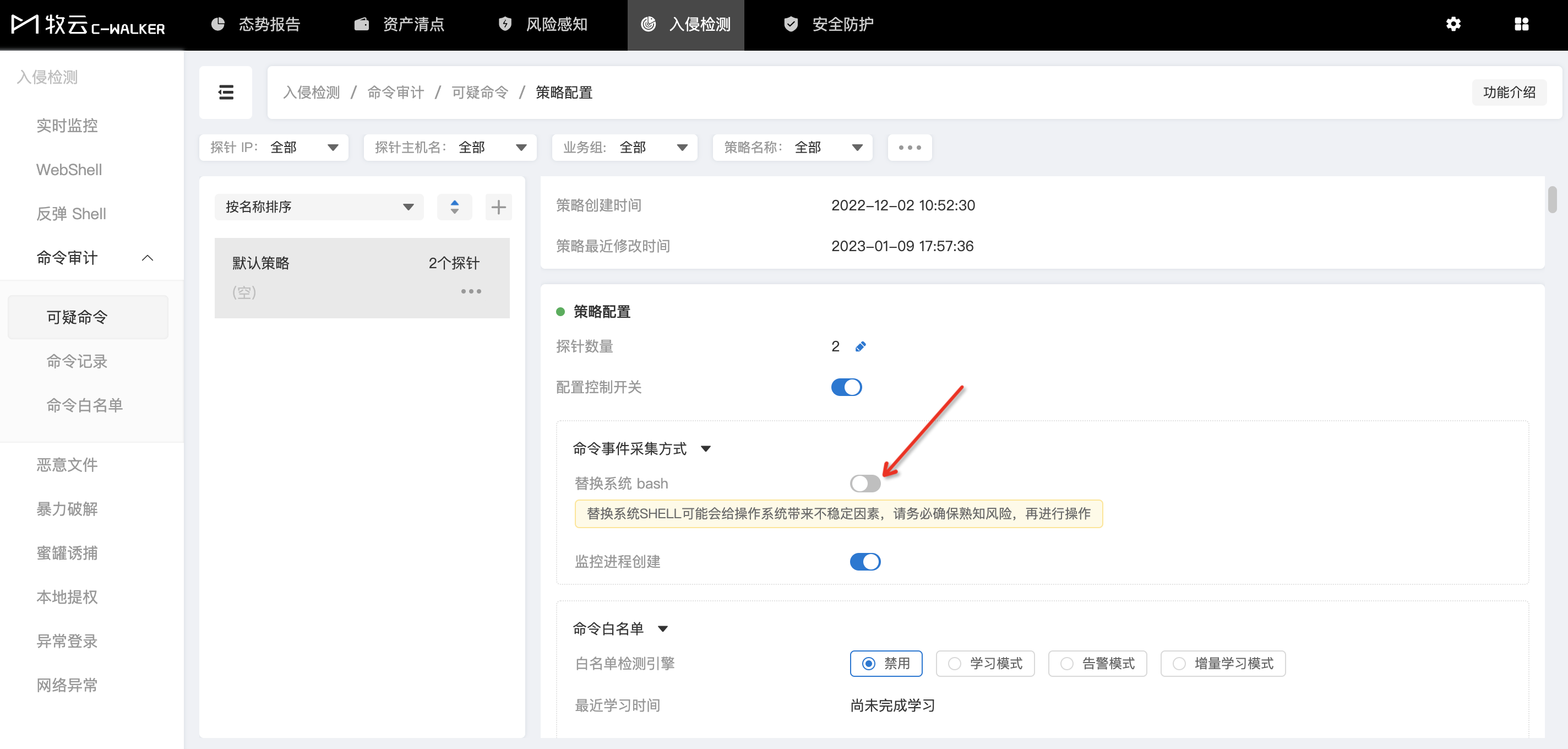Enable the 替换系统 bash switch
This screenshot has height=749, width=1568.
[x=864, y=484]
